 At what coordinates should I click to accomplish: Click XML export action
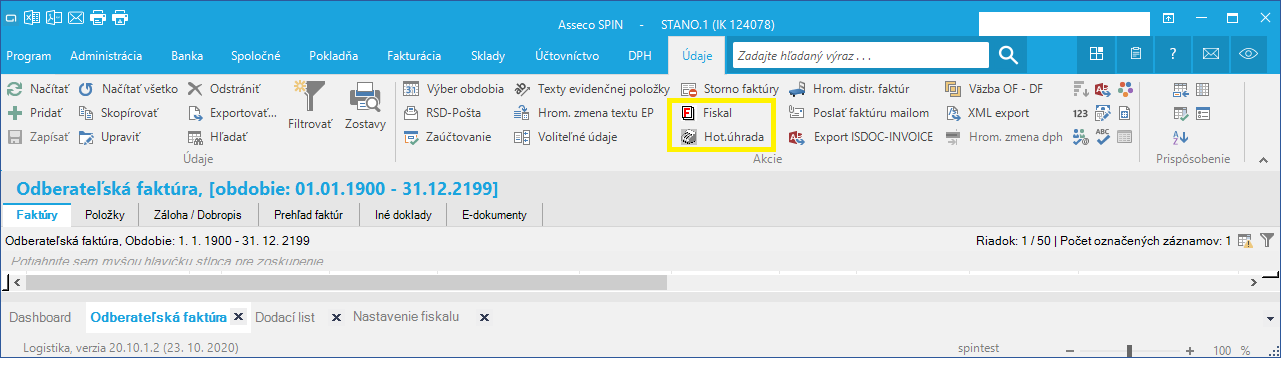click(x=986, y=113)
